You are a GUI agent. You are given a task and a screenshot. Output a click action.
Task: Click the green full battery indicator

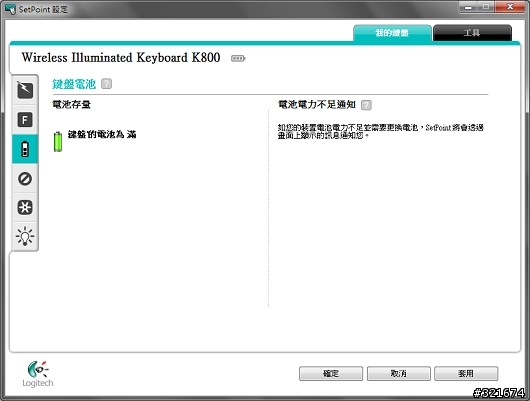58,142
